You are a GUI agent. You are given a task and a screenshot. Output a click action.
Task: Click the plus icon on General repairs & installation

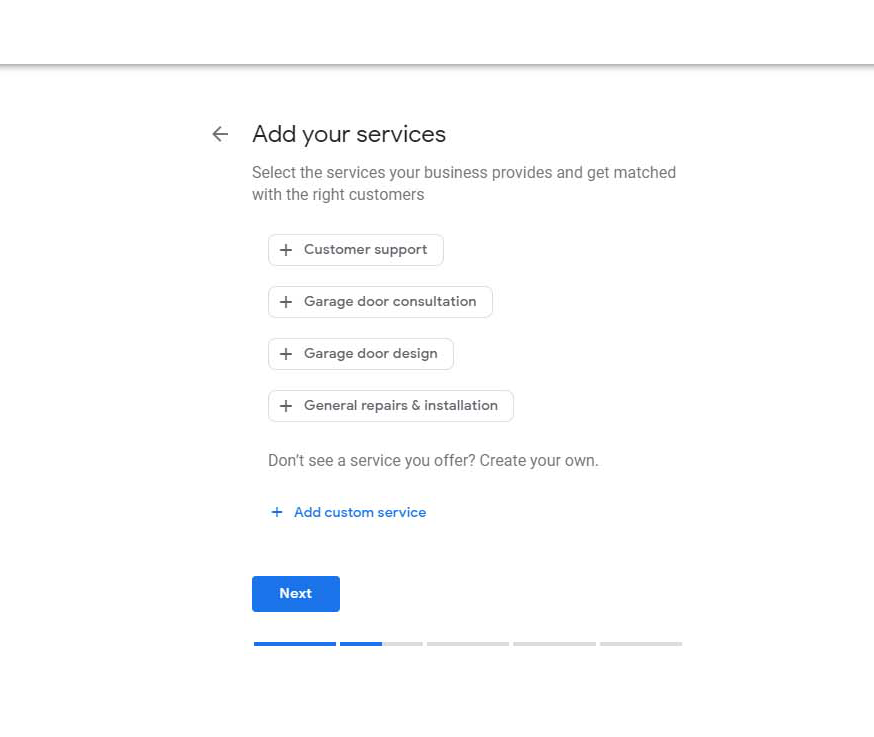[286, 405]
